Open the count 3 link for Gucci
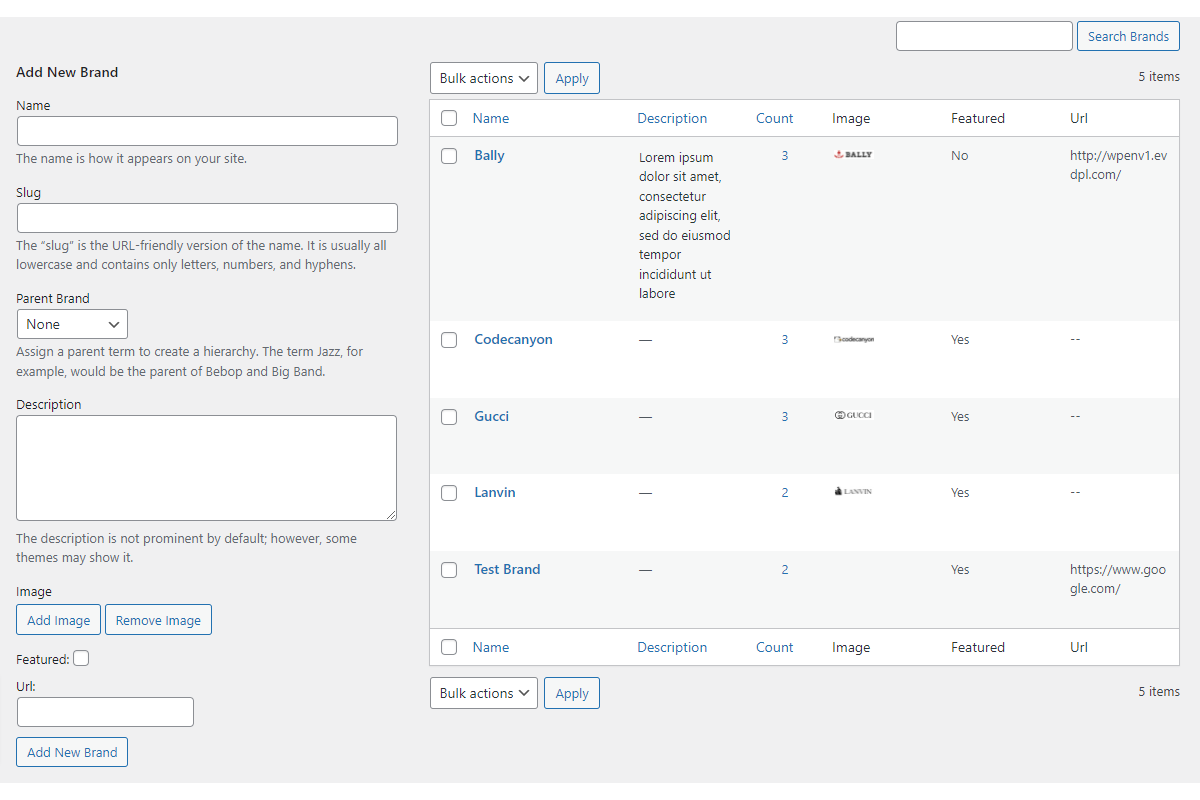Screen dimensions: 1200x800 pos(785,417)
